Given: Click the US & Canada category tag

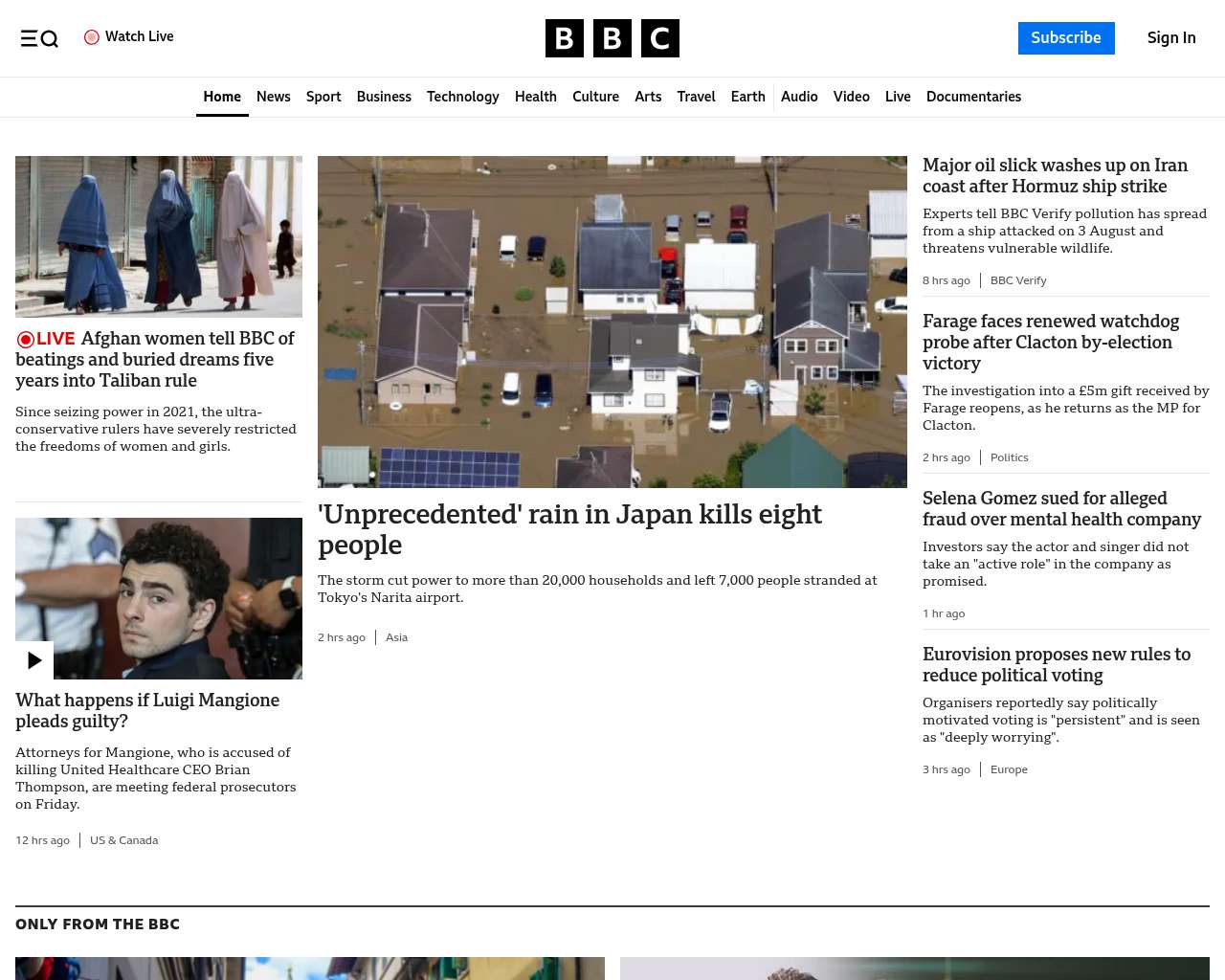Looking at the screenshot, I should click(x=124, y=840).
